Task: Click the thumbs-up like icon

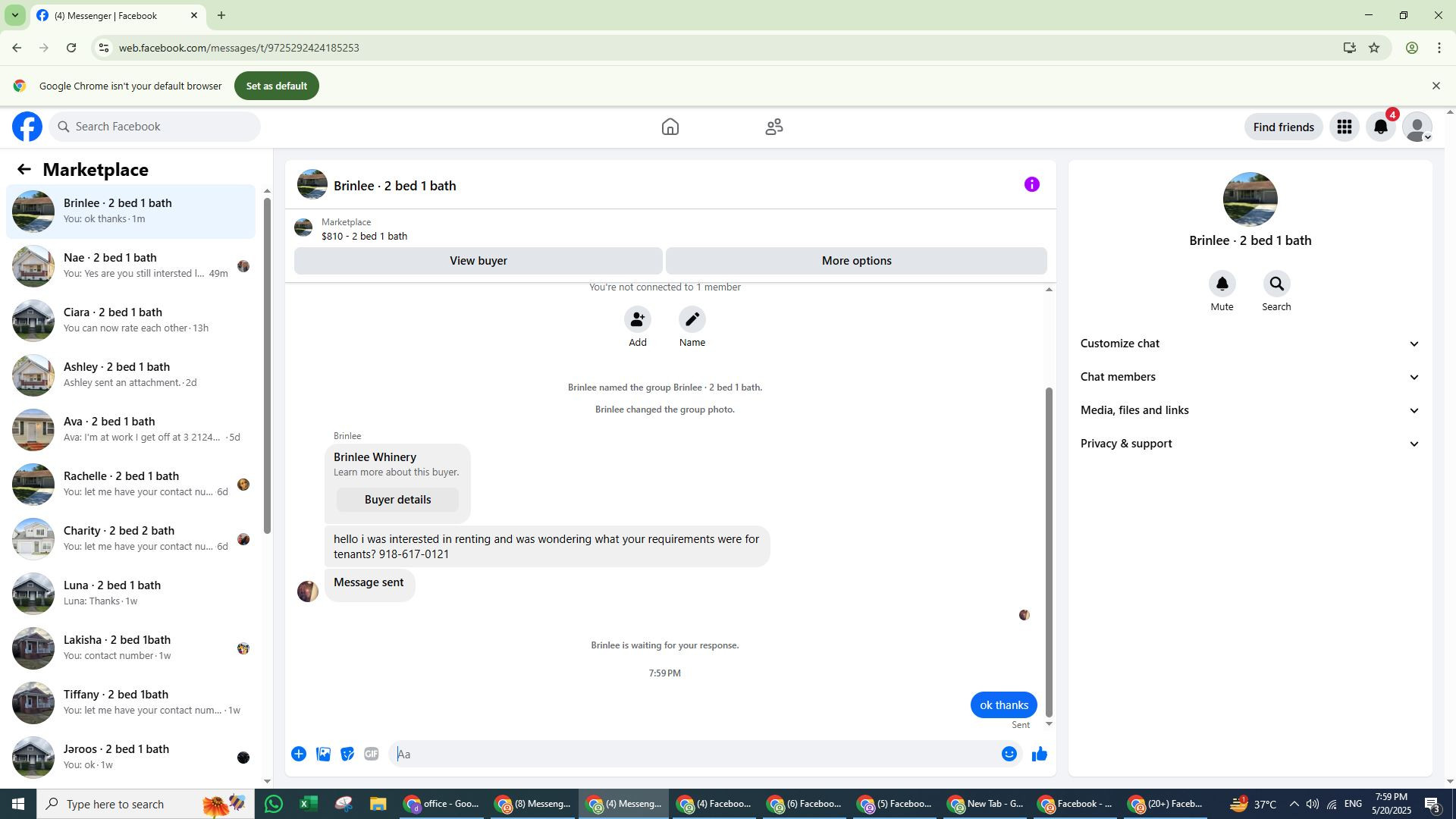Action: 1039,754
